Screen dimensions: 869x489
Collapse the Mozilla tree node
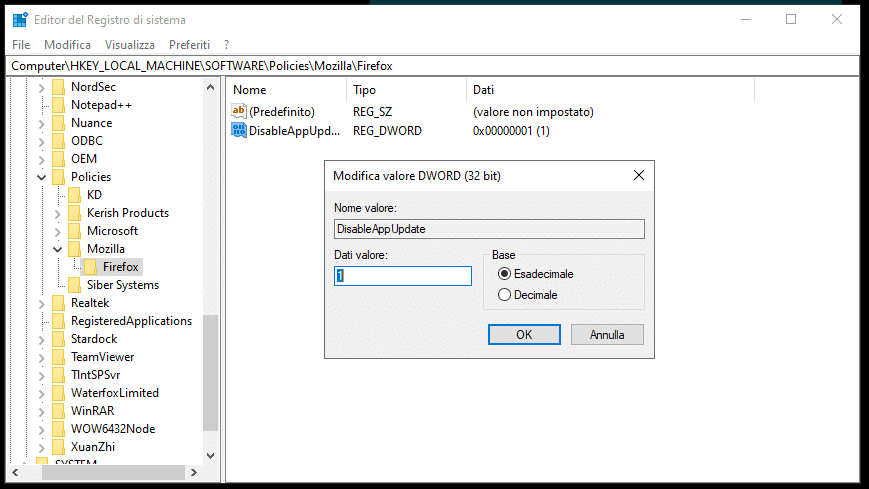(58, 249)
